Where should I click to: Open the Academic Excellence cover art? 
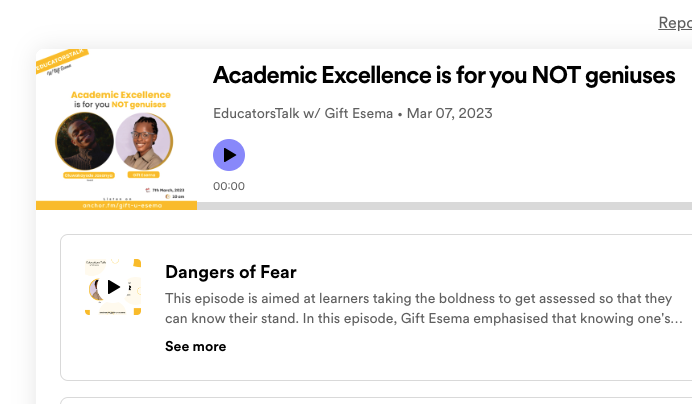(x=116, y=129)
